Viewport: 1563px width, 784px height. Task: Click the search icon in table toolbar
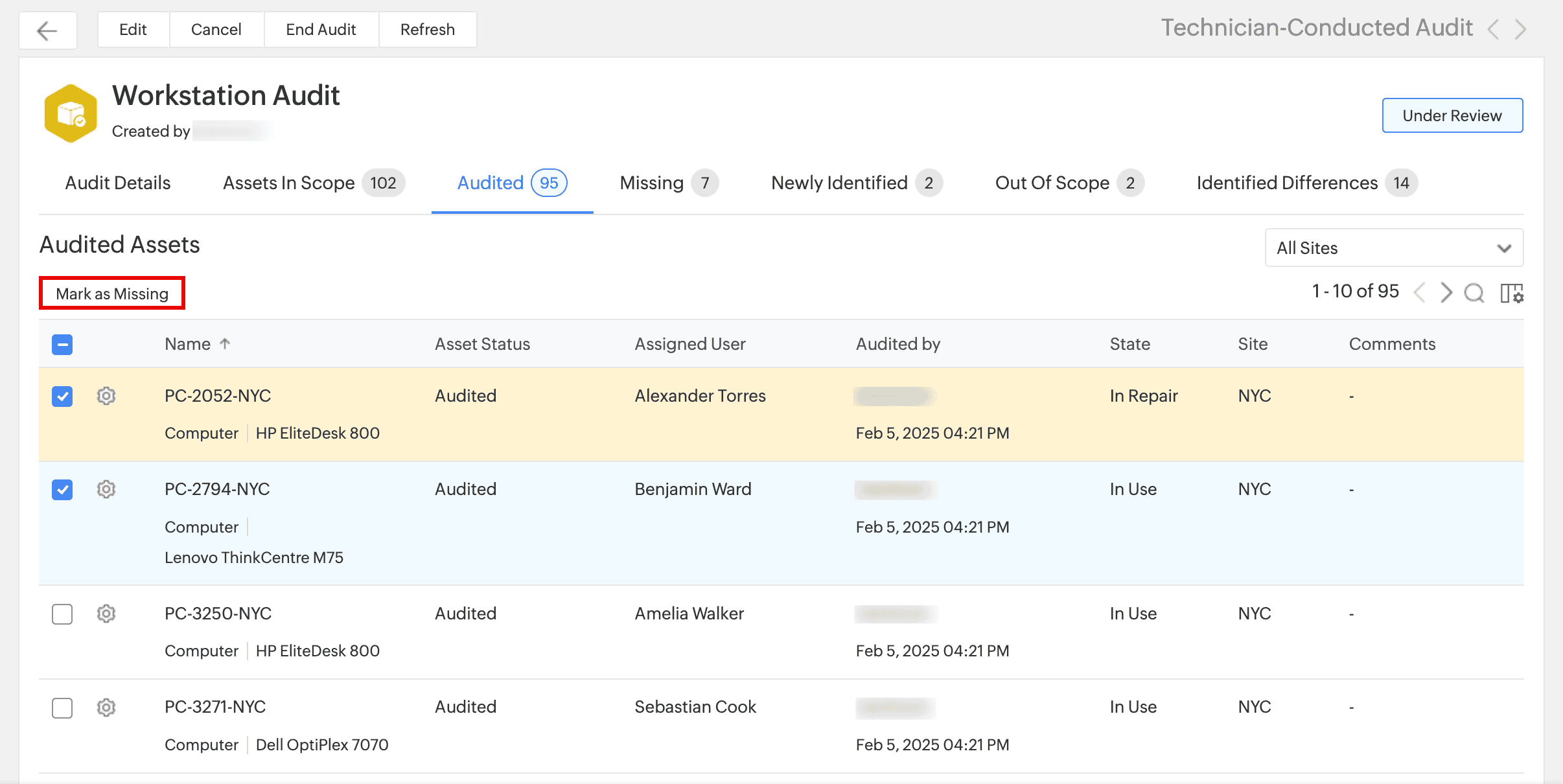coord(1474,293)
